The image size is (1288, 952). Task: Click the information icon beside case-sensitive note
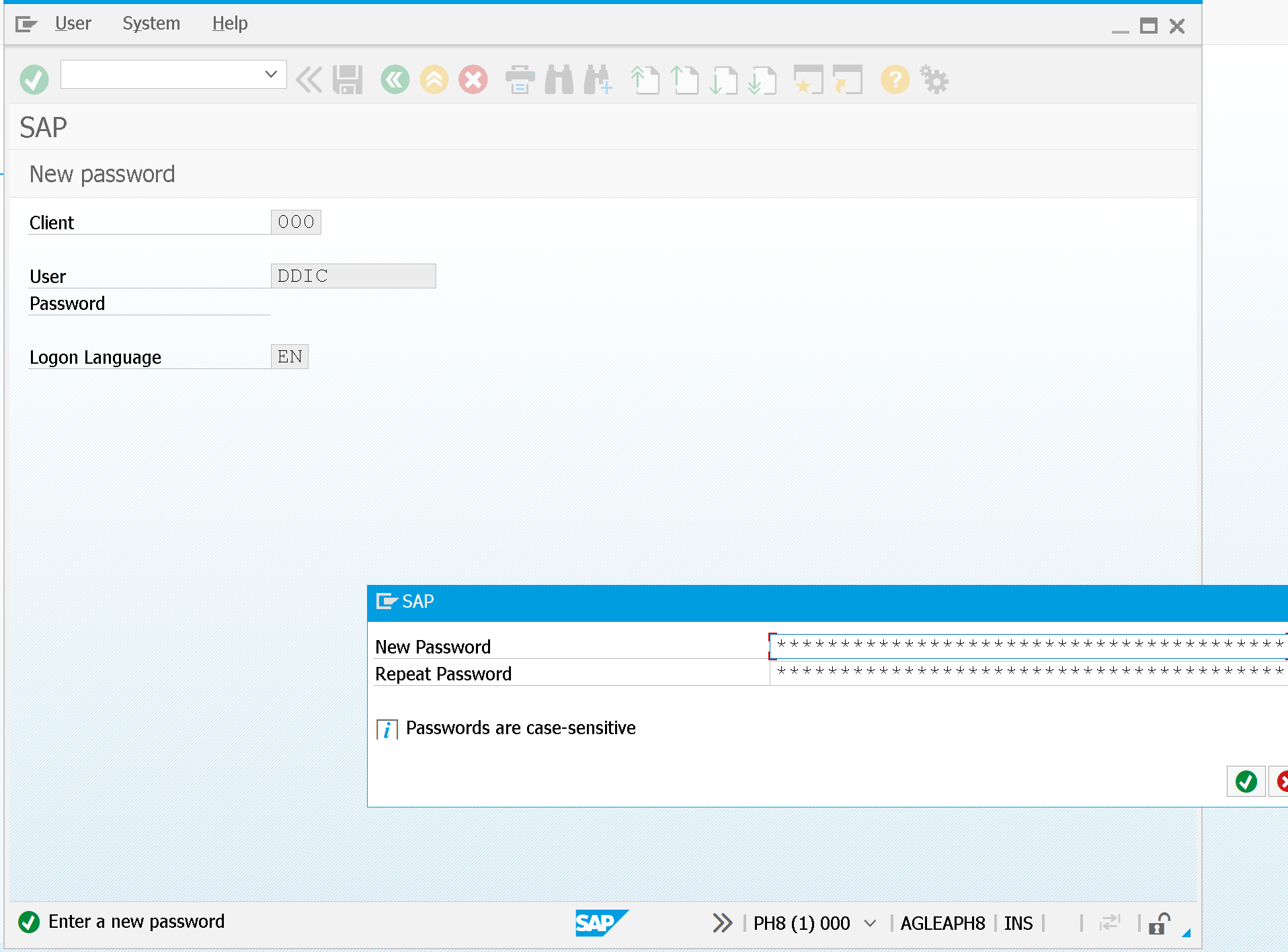tap(387, 729)
